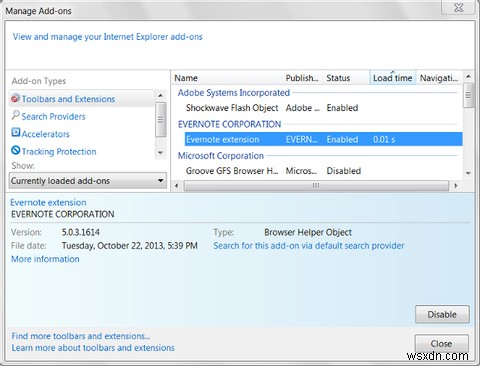Sort by Load time column header
Image resolution: width=480 pixels, height=366 pixels.
(393, 78)
